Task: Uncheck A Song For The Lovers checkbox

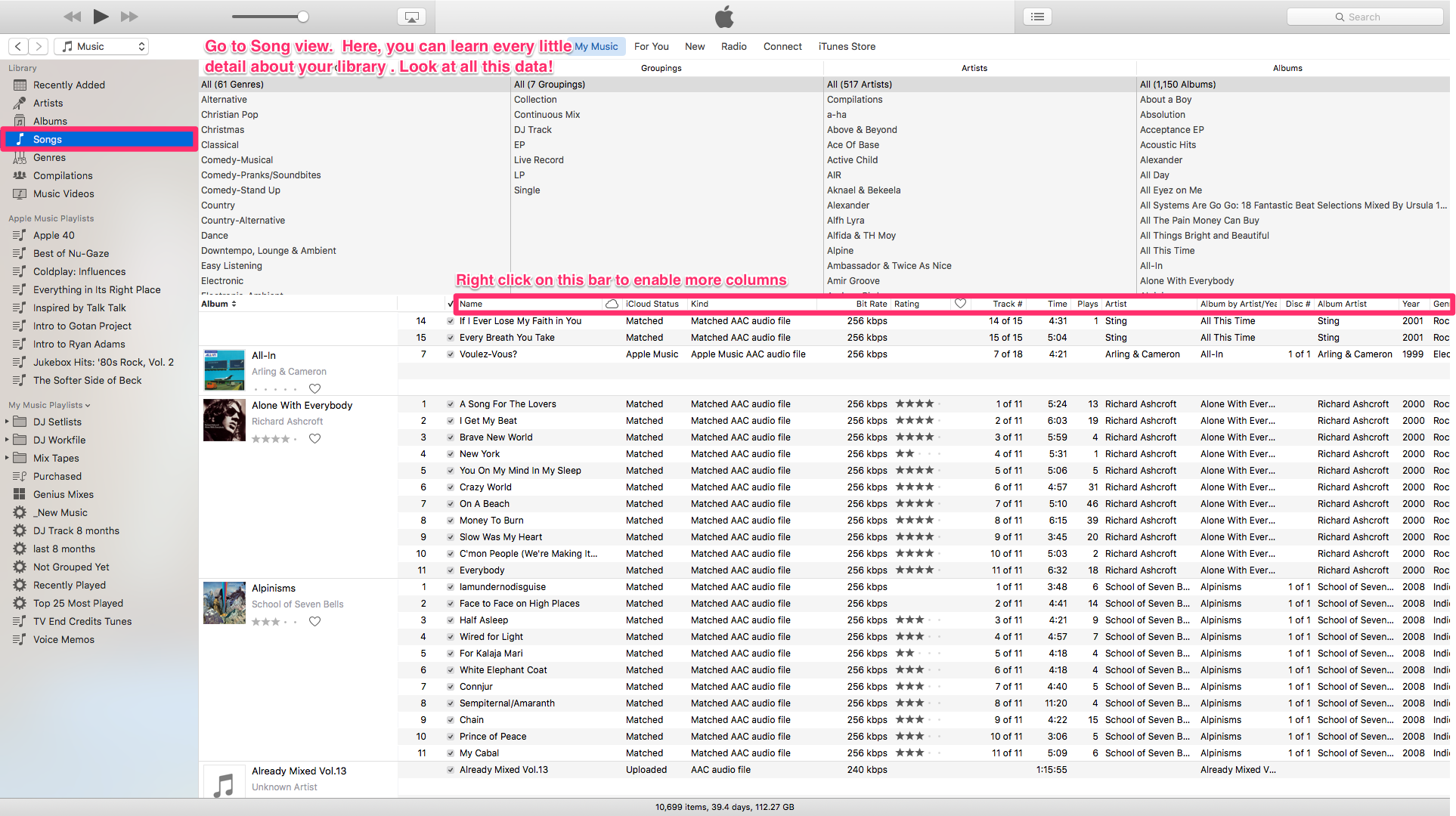Action: 451,404
